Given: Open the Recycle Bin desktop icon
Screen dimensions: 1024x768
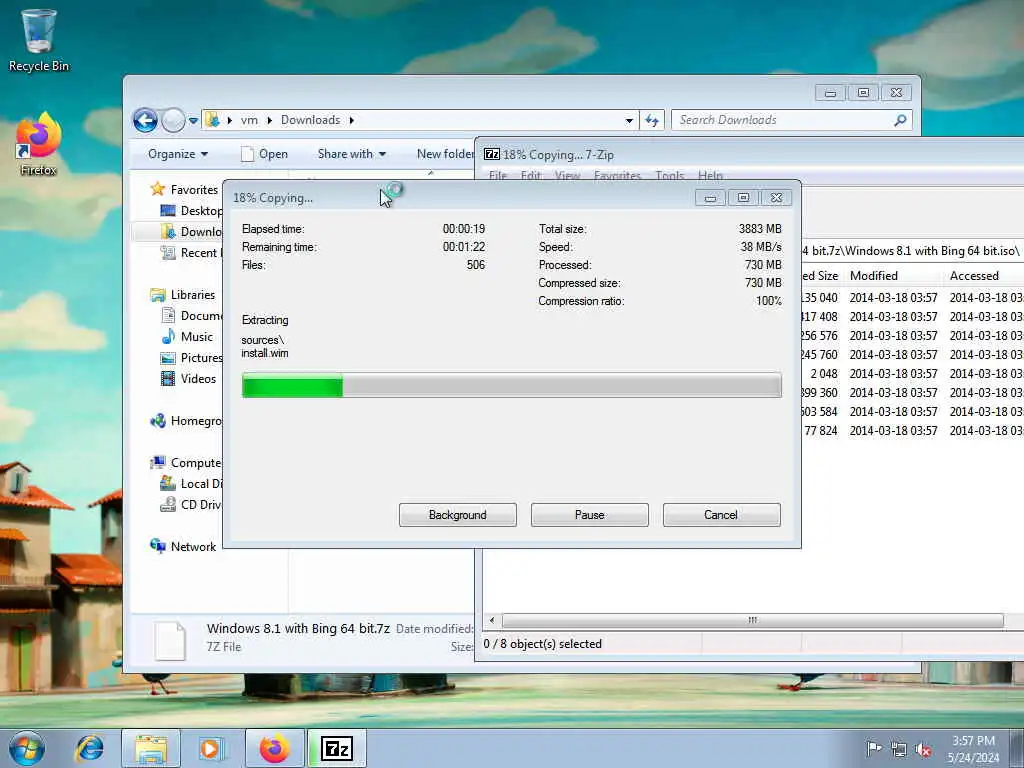Looking at the screenshot, I should [39, 40].
